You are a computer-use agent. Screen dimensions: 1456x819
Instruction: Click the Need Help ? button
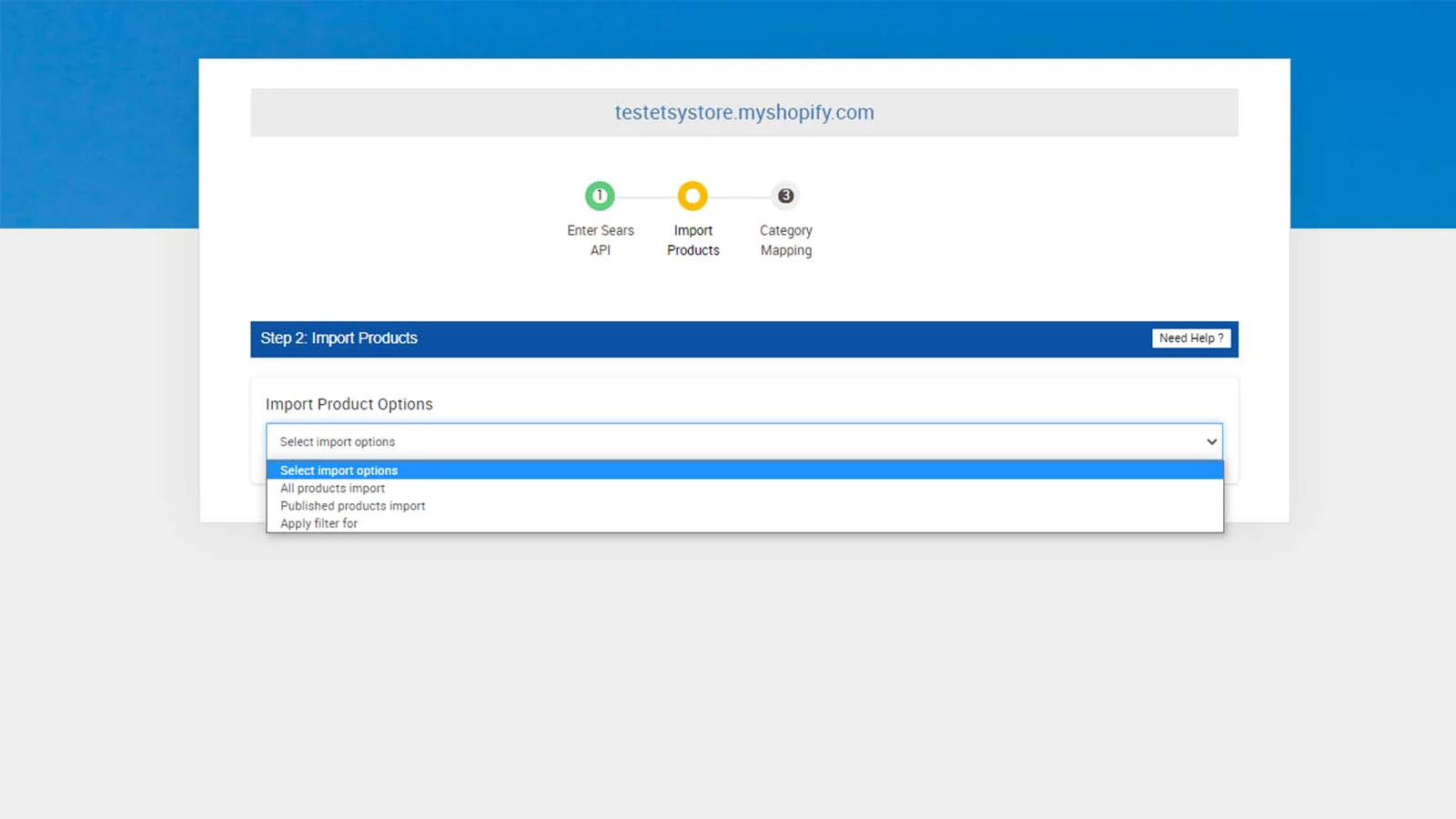[1191, 338]
